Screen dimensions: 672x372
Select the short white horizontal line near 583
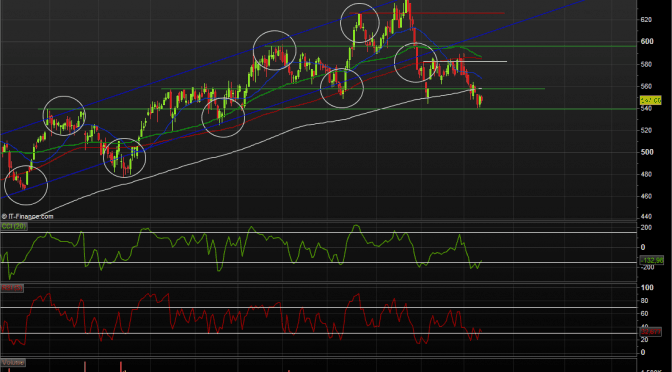pyautogui.click(x=465, y=62)
